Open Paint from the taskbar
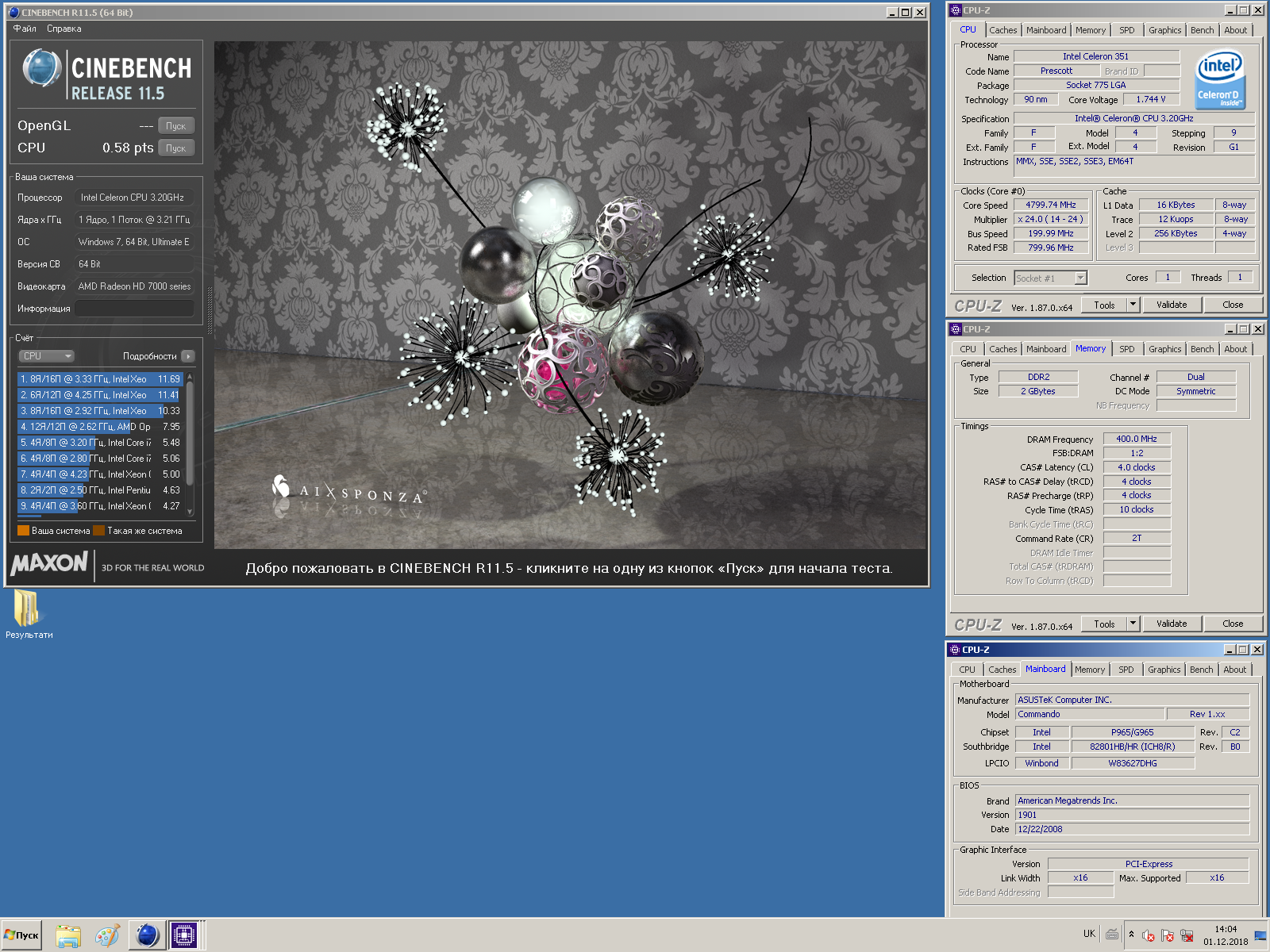1270x952 pixels. (x=107, y=936)
